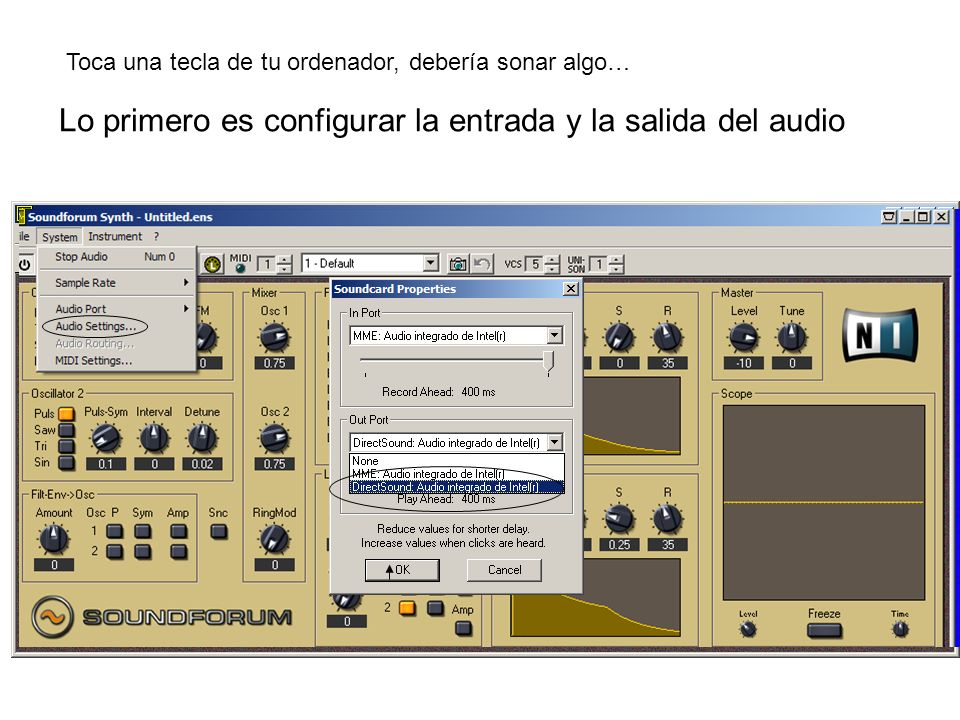Adjust the Master Tune knob
This screenshot has height=720, width=960.
click(792, 337)
